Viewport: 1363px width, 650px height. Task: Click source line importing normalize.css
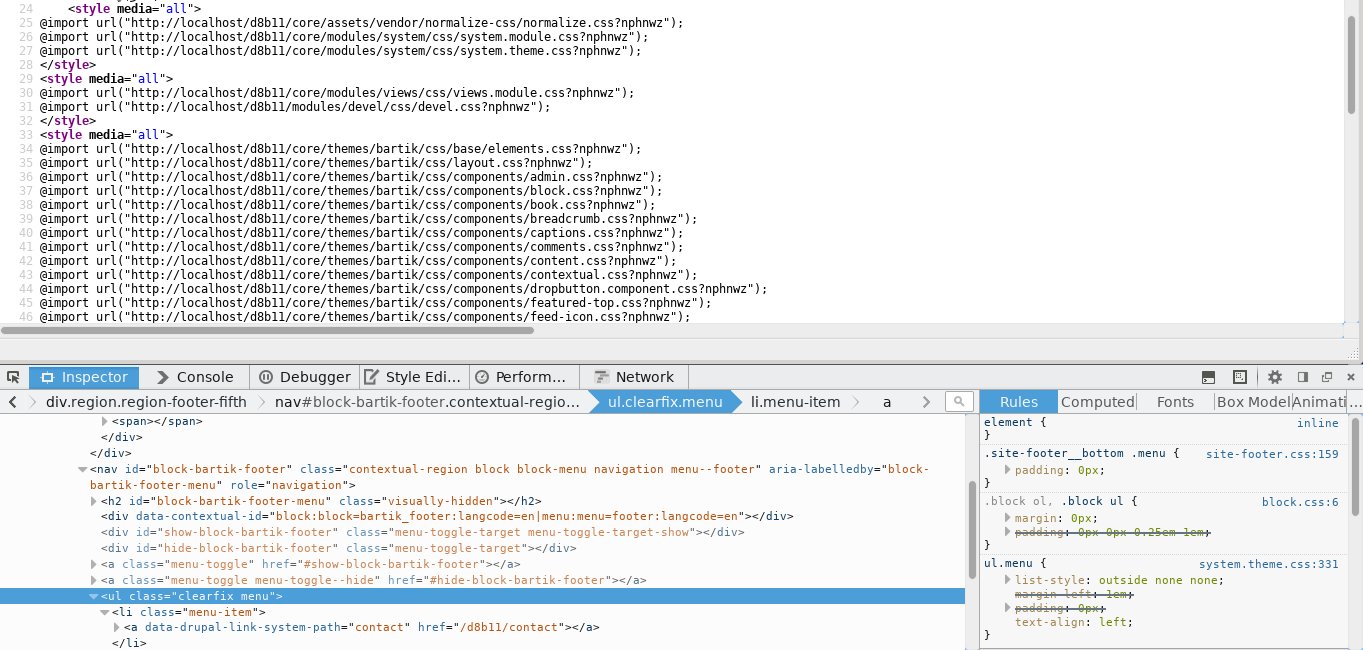pyautogui.click(x=362, y=22)
